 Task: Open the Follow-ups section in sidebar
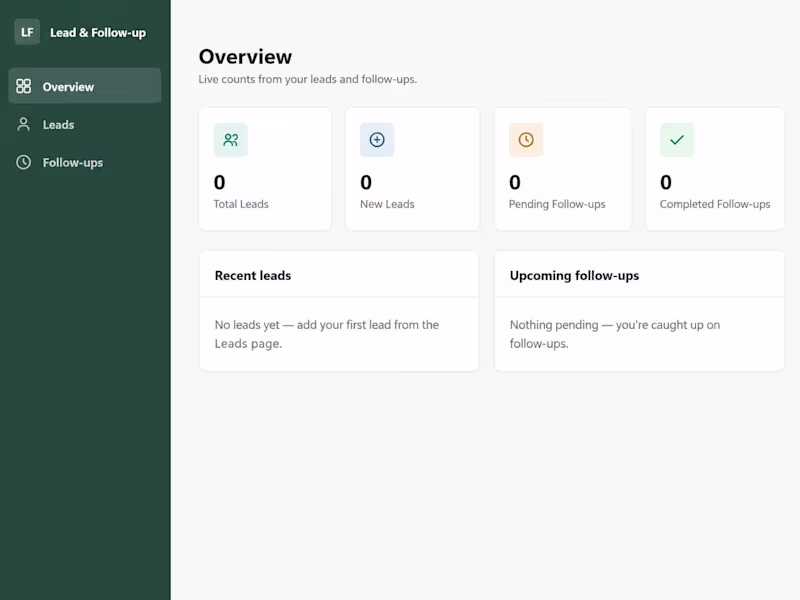85,162
